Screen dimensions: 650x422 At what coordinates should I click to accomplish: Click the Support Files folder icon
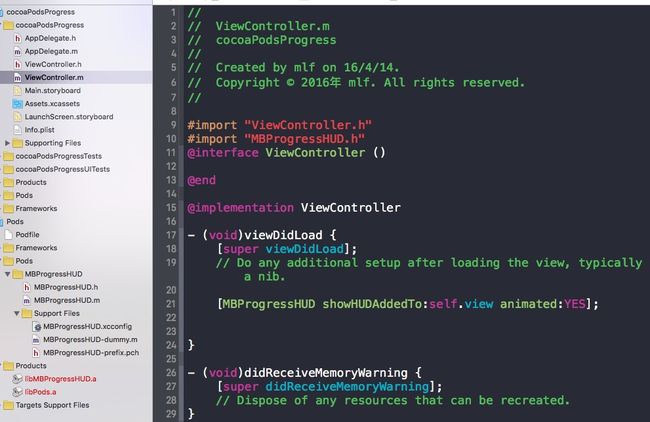click(x=27, y=313)
